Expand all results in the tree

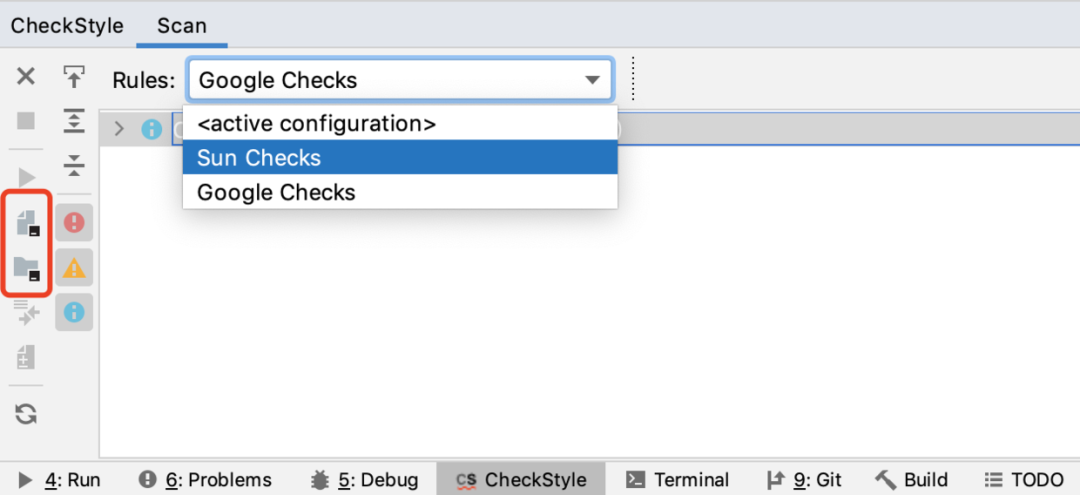(74, 121)
